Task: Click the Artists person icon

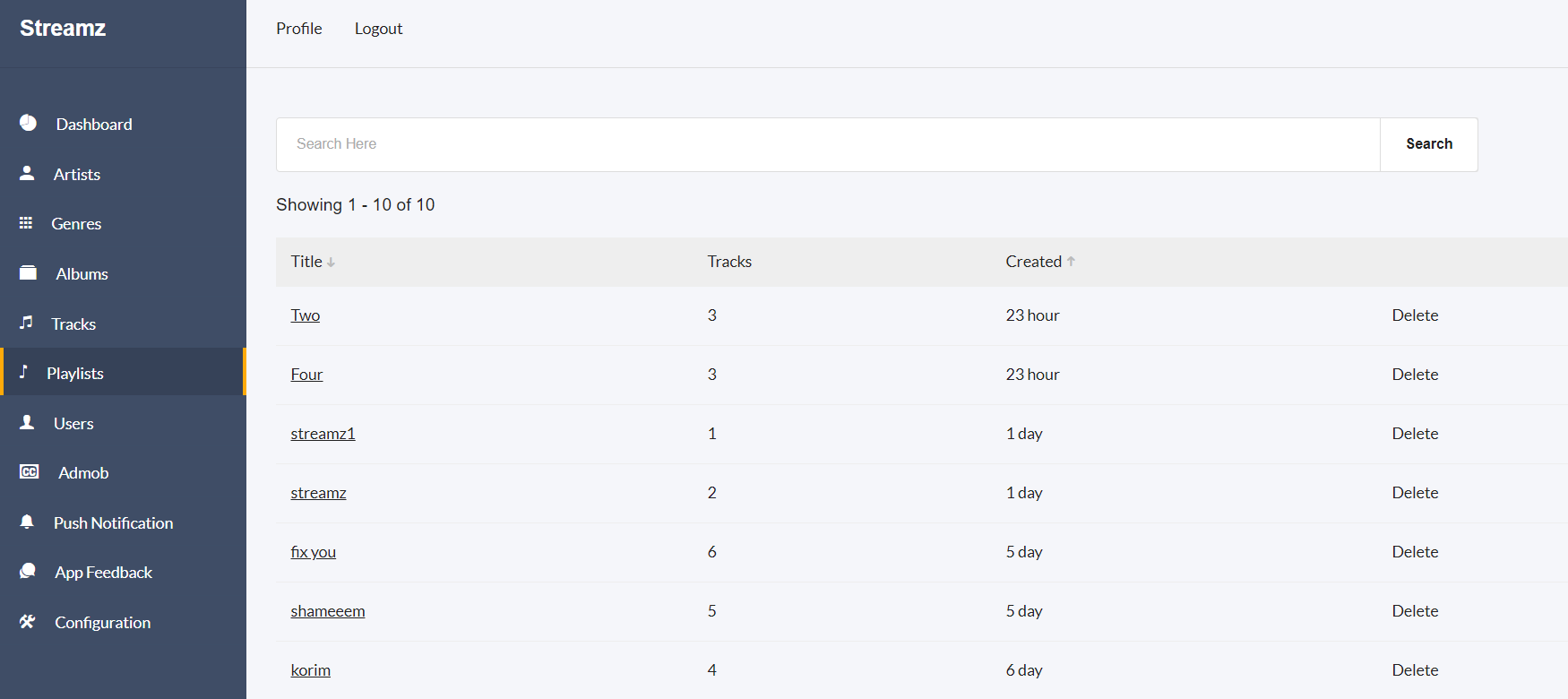Action: 27,173
